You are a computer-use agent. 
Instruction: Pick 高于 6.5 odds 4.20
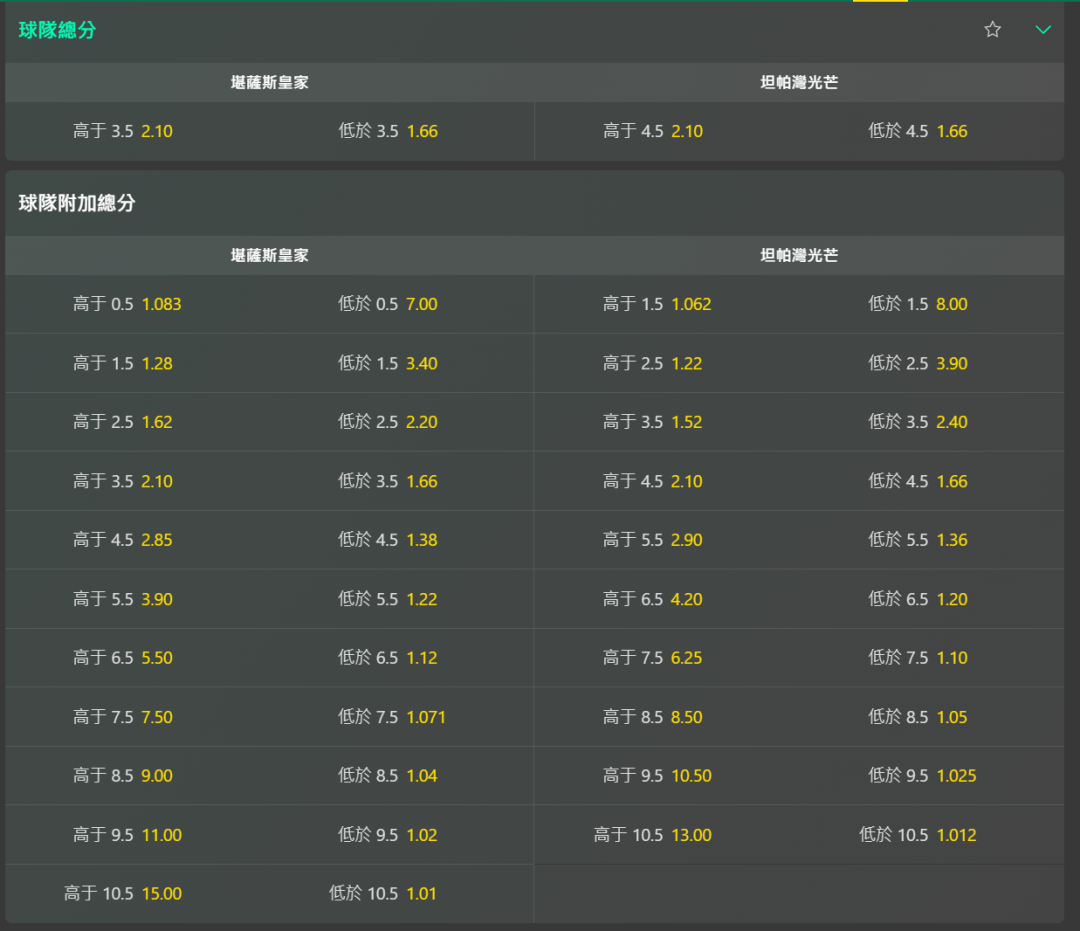point(653,598)
